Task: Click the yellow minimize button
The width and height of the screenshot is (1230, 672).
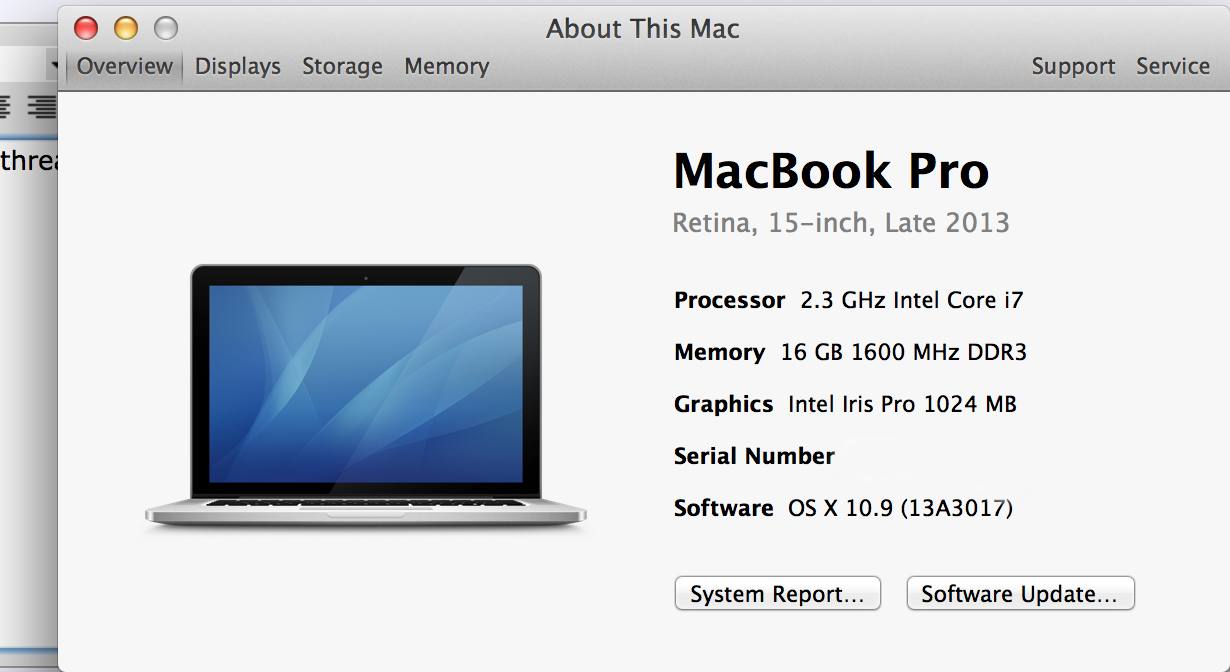Action: coord(126,28)
